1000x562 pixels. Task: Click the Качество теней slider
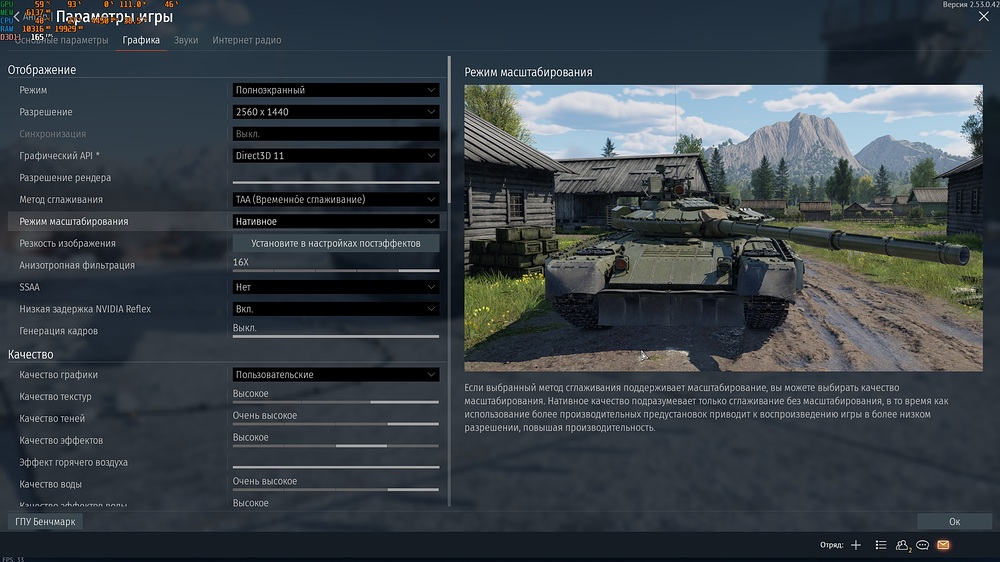point(336,424)
